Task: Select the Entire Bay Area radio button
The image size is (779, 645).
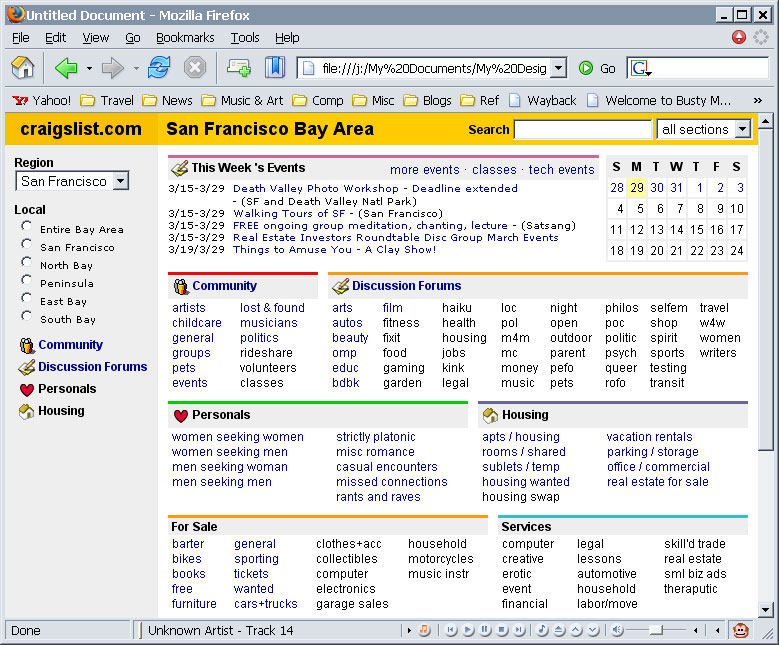Action: (26, 226)
